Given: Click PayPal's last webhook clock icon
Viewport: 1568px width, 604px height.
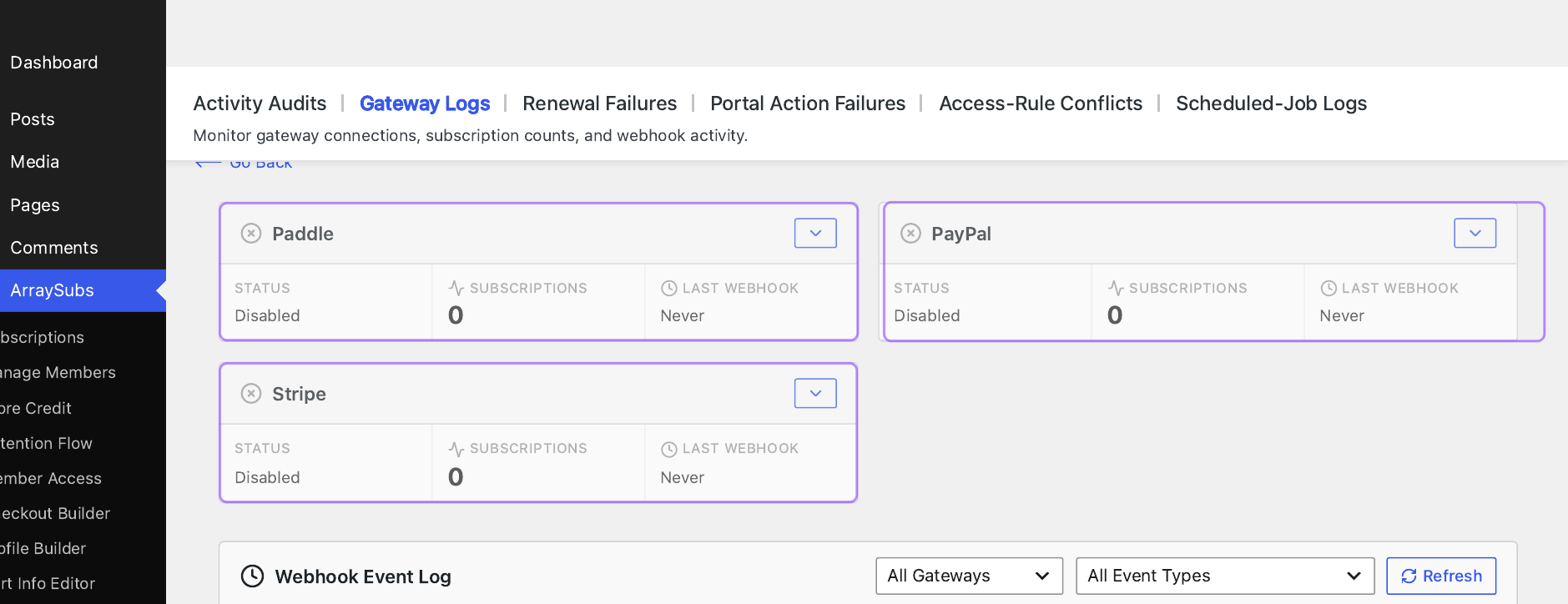Looking at the screenshot, I should tap(1328, 288).
